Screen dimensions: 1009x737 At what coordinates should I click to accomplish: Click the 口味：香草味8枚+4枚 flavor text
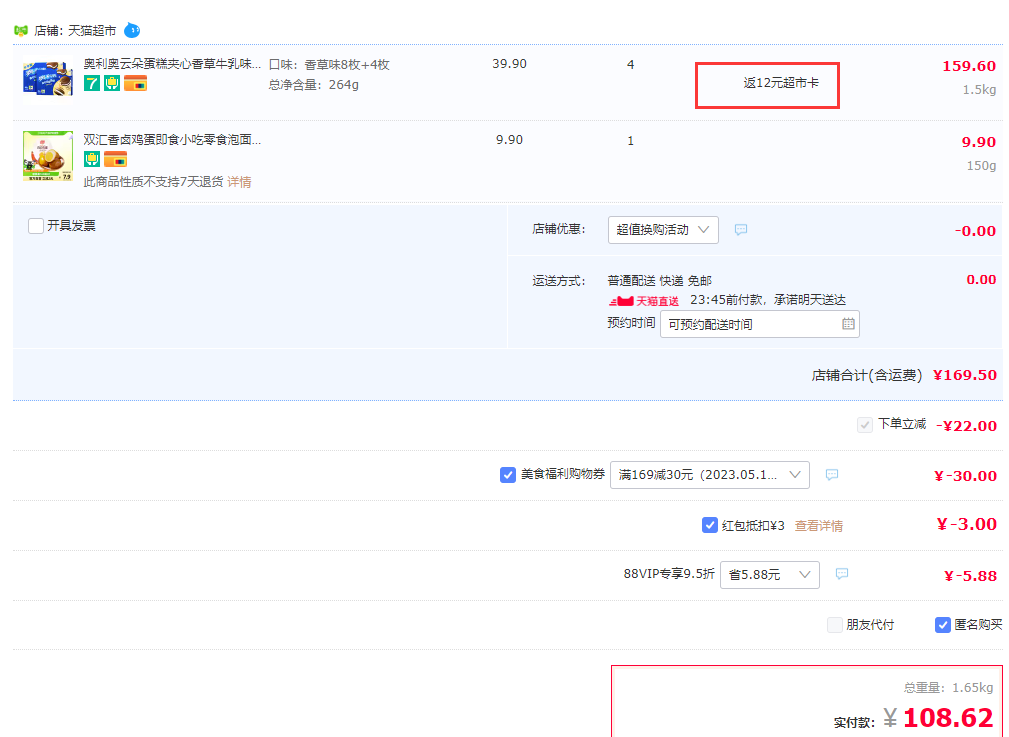pyautogui.click(x=329, y=64)
